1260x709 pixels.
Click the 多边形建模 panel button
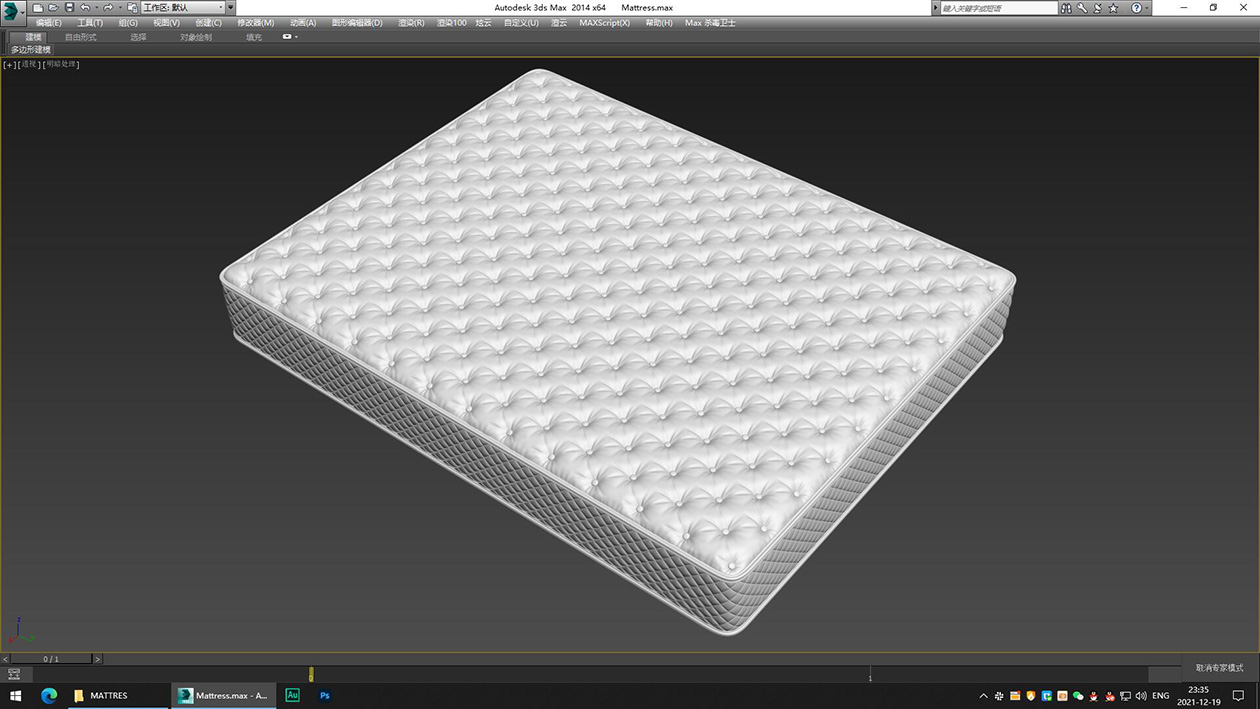[31, 49]
